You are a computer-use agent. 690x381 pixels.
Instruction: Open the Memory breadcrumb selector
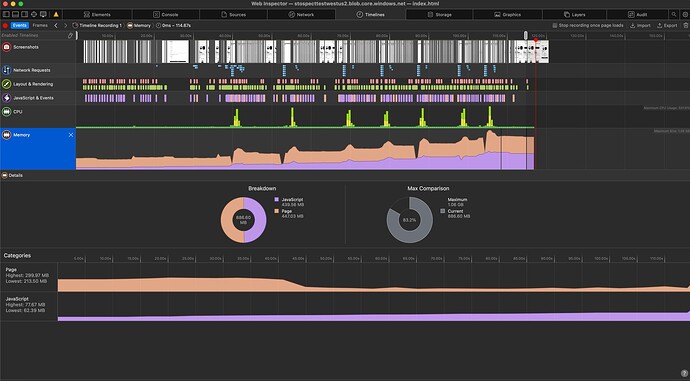pos(139,26)
